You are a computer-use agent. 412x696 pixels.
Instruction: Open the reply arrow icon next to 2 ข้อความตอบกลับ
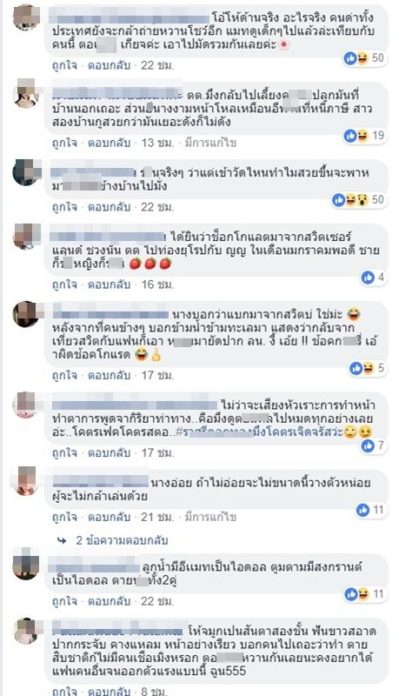point(62,540)
